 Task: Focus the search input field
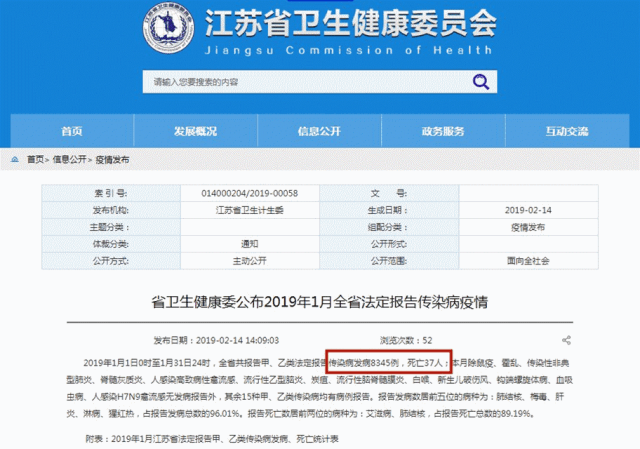click(300, 81)
